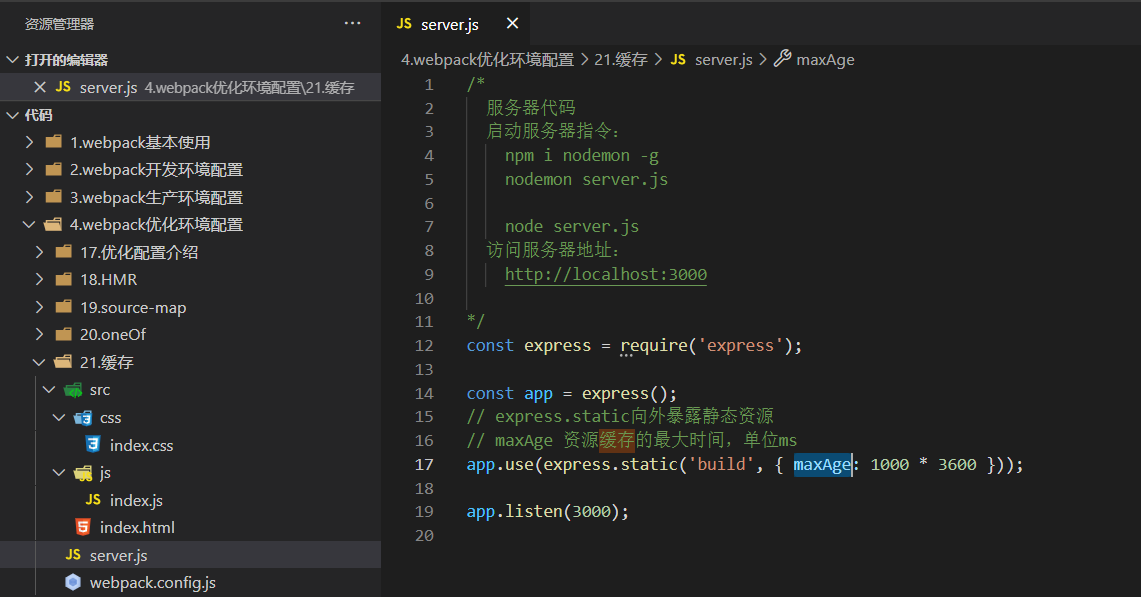Close server.js in the open editors list
This screenshot has height=597, width=1141.
coord(40,87)
